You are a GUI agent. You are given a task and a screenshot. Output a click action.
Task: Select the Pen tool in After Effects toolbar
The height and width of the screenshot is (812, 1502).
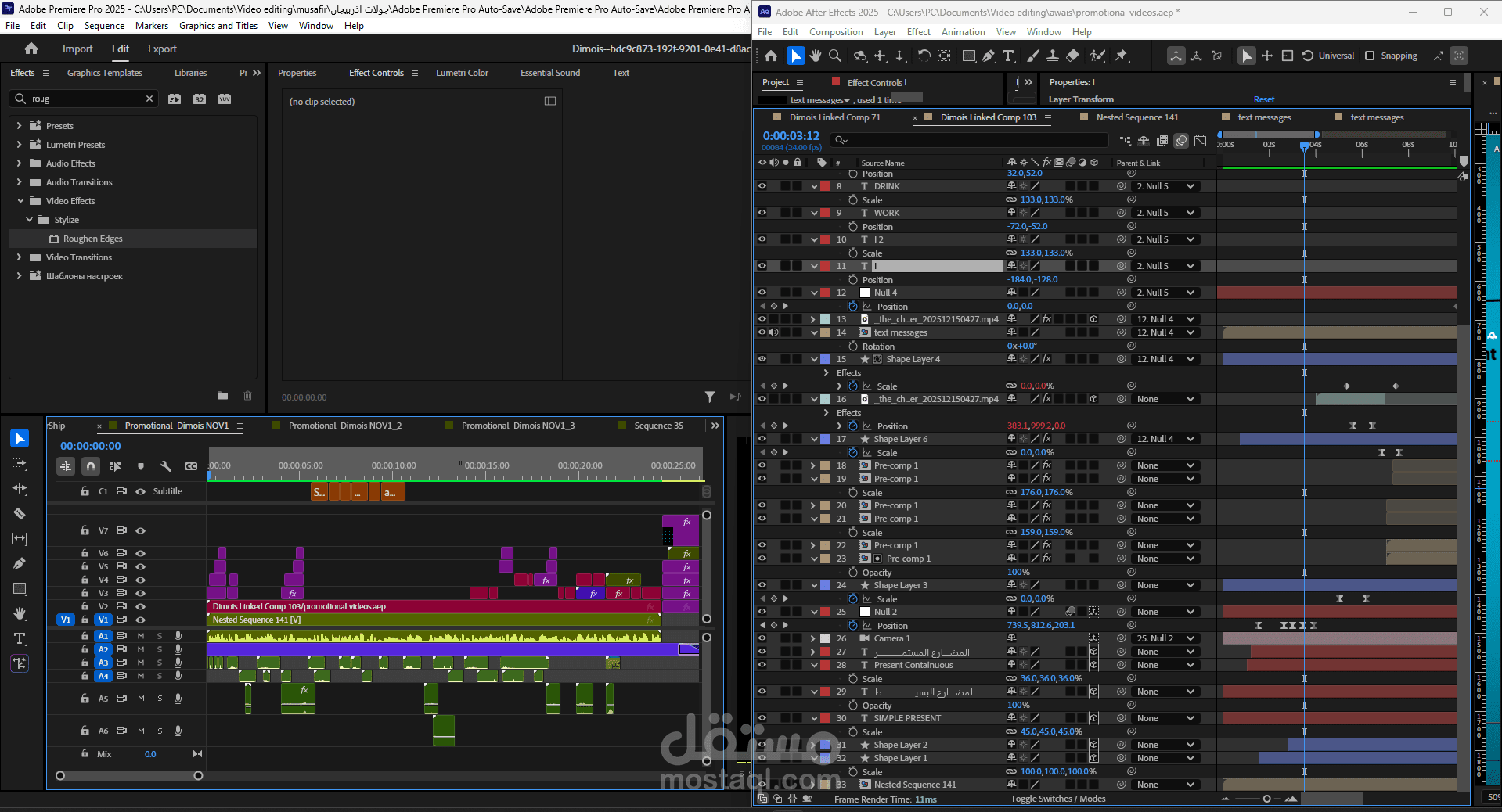[989, 56]
